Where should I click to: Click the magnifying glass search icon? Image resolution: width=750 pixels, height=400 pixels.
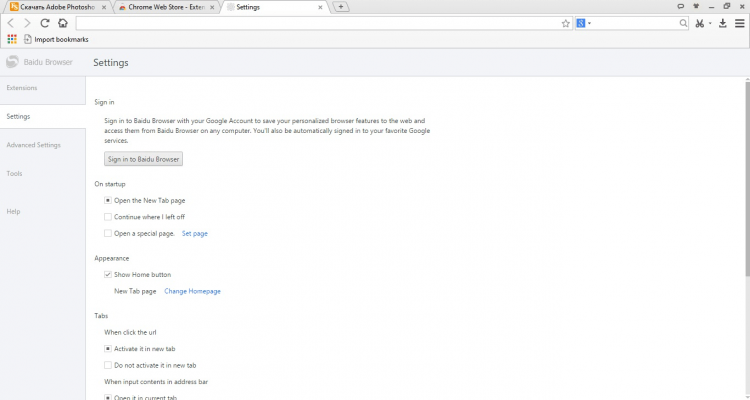683,23
